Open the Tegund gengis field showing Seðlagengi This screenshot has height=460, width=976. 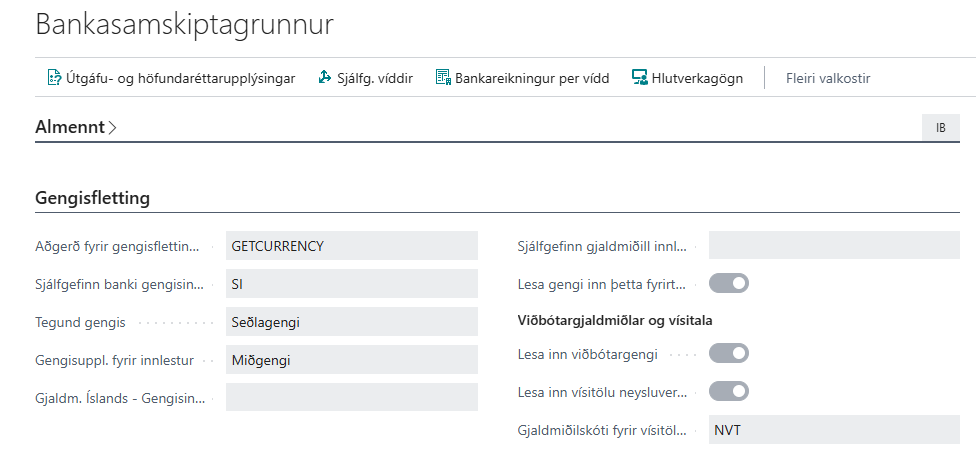(351, 321)
